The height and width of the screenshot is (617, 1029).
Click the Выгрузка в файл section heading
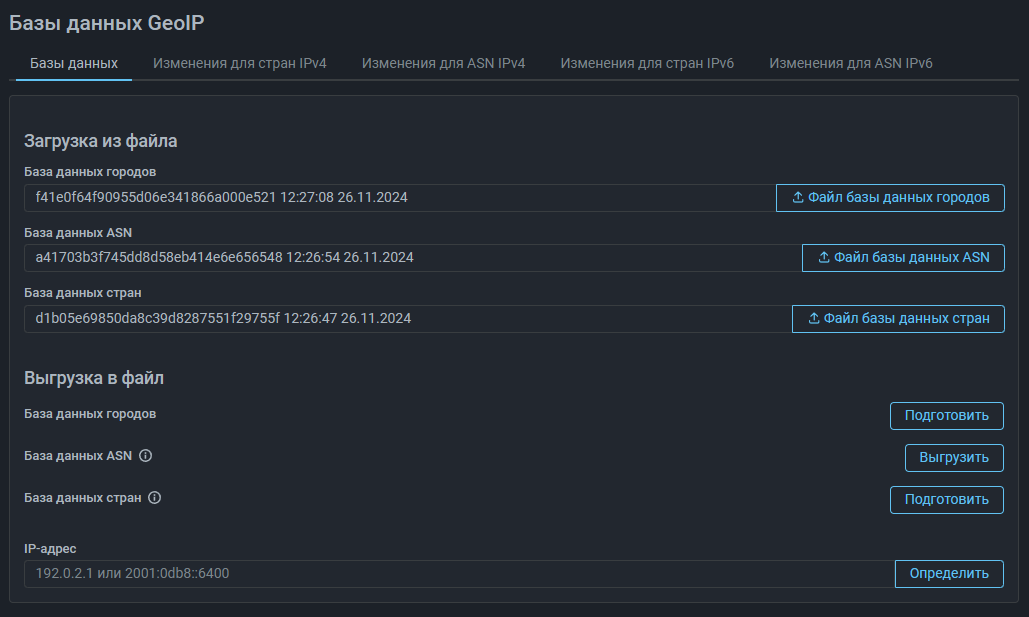(x=94, y=378)
